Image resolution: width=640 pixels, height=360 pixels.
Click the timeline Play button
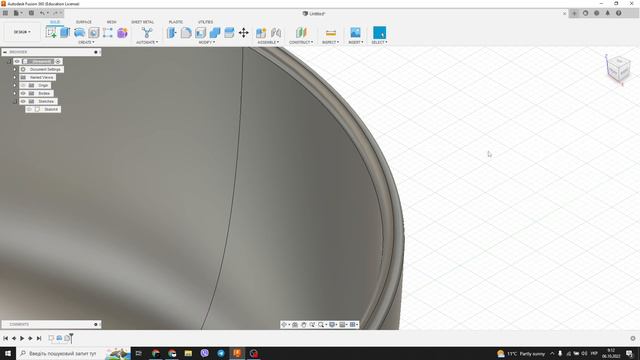(22, 338)
